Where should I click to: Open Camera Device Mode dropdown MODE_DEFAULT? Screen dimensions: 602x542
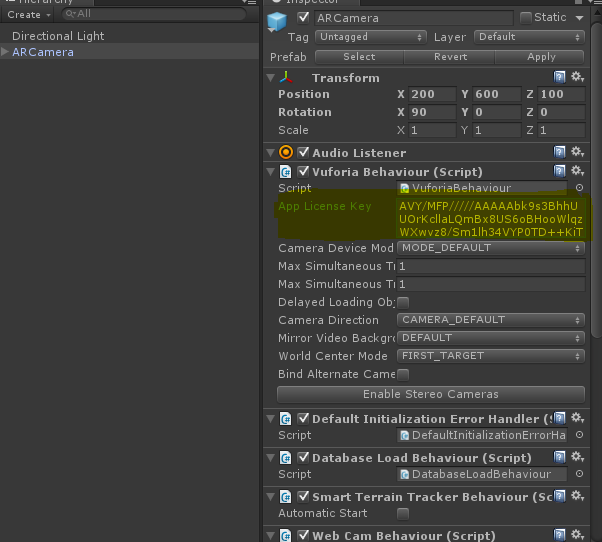pyautogui.click(x=491, y=248)
